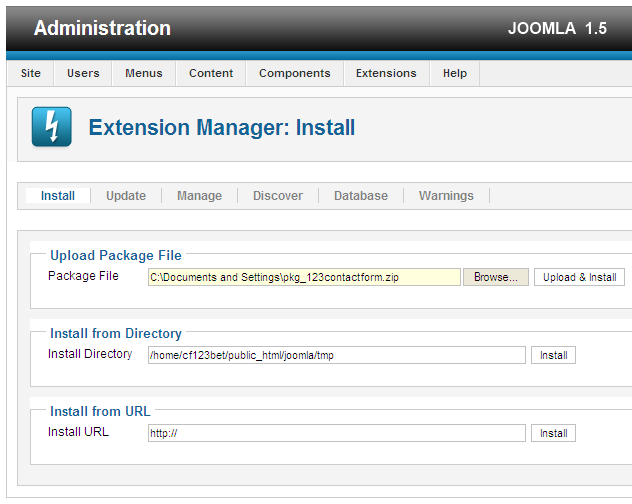Open the Site menu
The width and height of the screenshot is (632, 504).
click(31, 73)
